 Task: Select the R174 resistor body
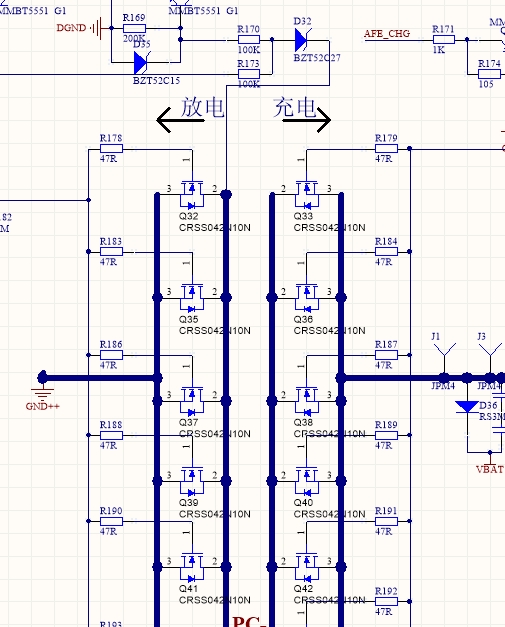[489, 74]
